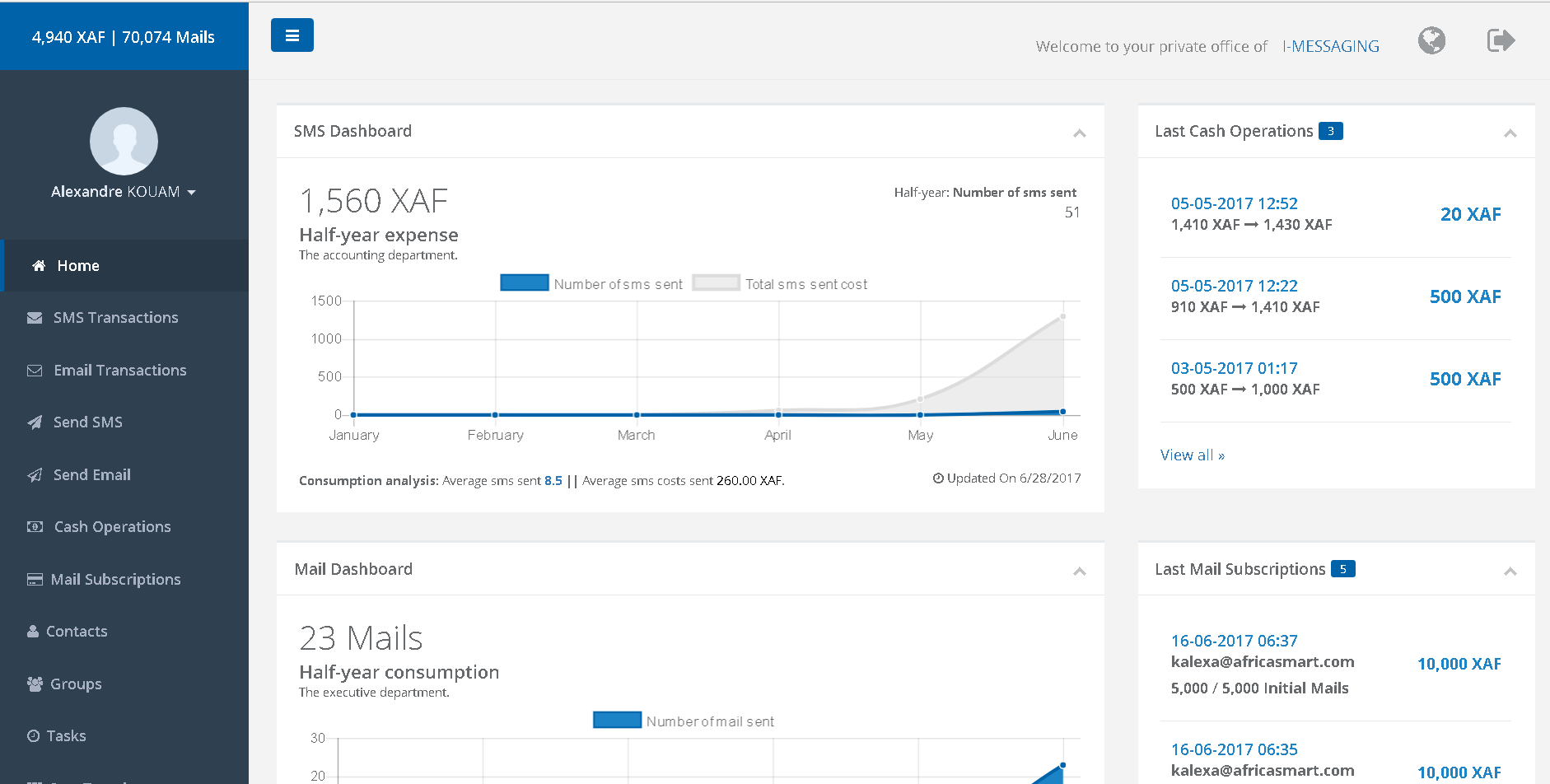
Task: Click the globe language icon
Action: [x=1431, y=40]
